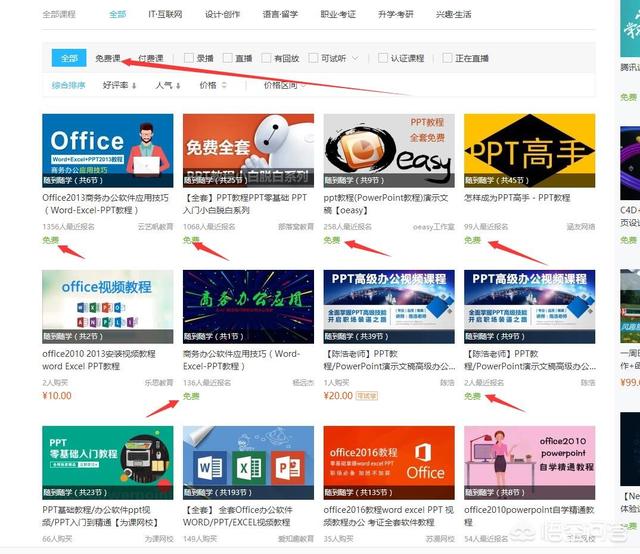Screen dimensions: 640x554
Task: Sort by 综合排序
Action: (x=68, y=85)
